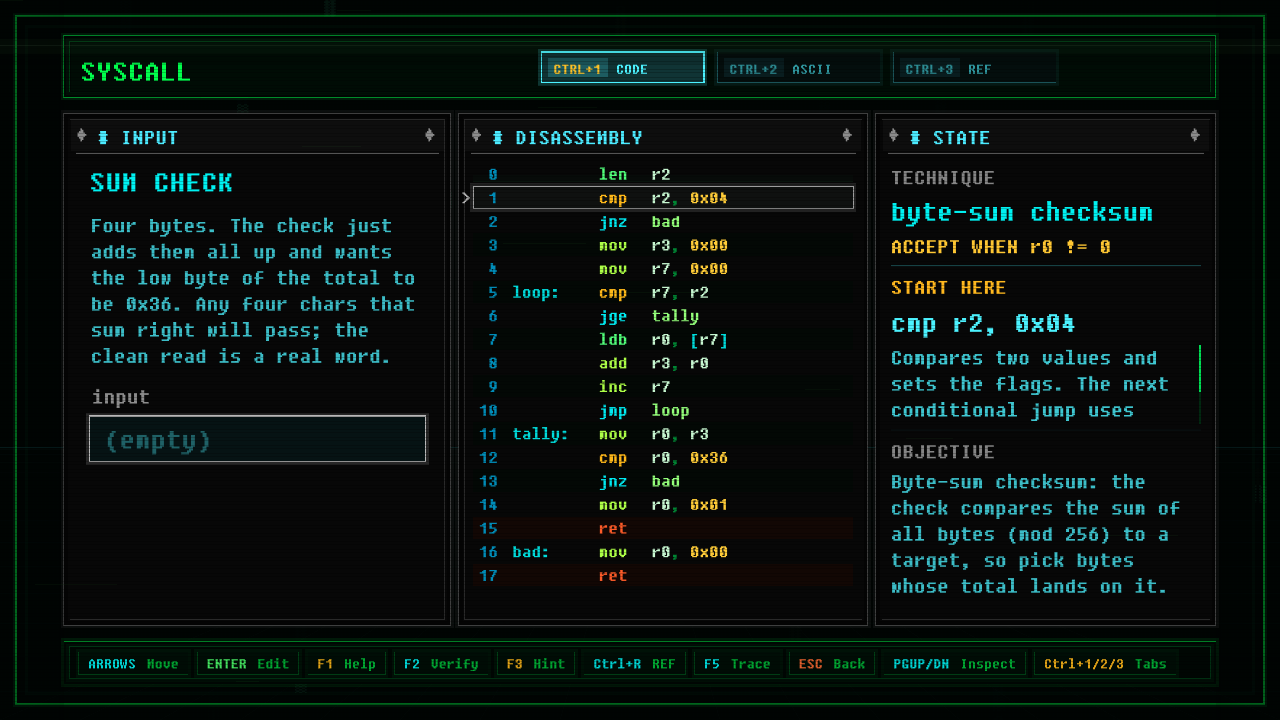
Task: Select line 7 'ldb r0, [r7]'
Action: click(x=663, y=340)
